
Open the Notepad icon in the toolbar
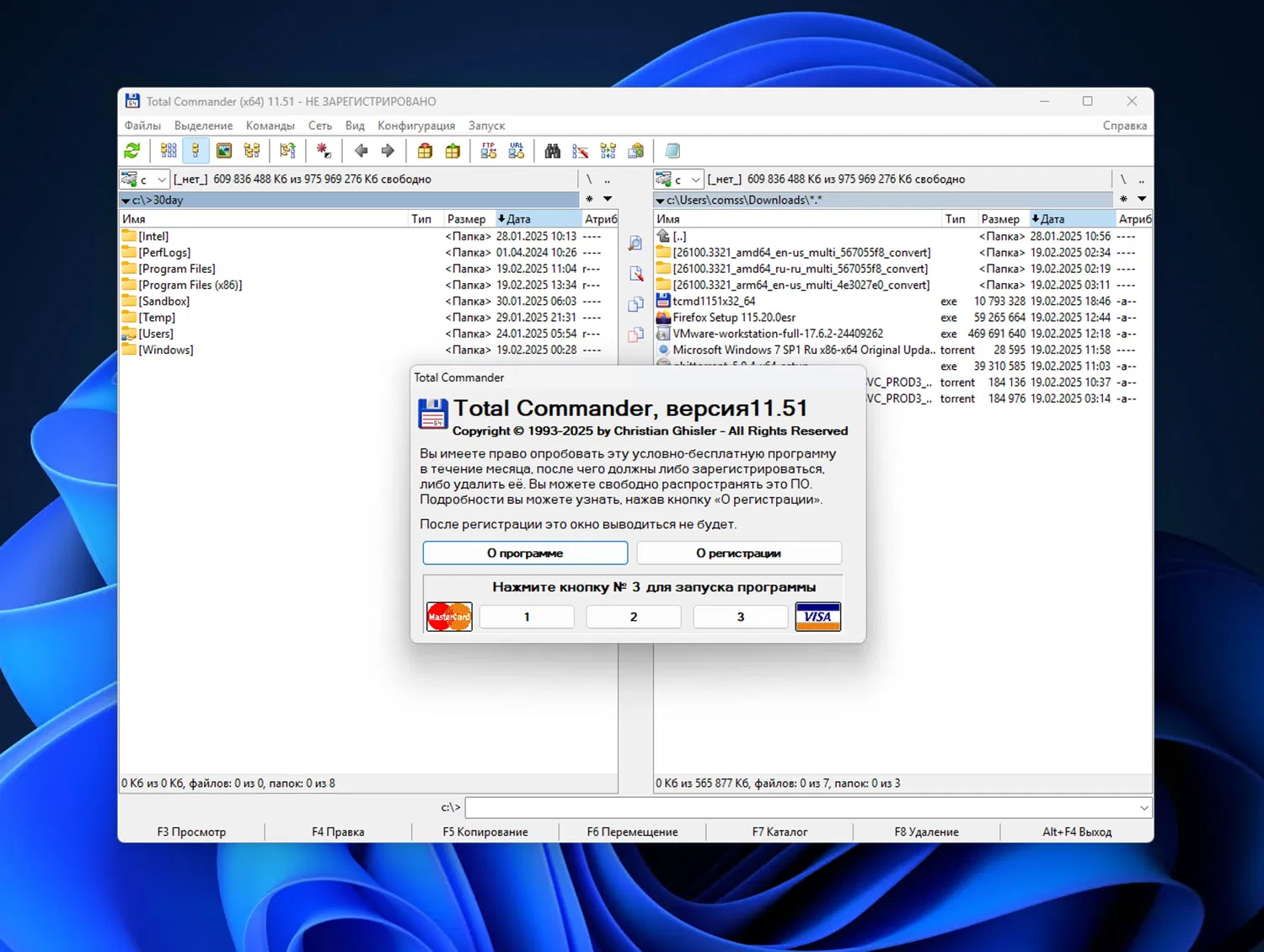672,151
